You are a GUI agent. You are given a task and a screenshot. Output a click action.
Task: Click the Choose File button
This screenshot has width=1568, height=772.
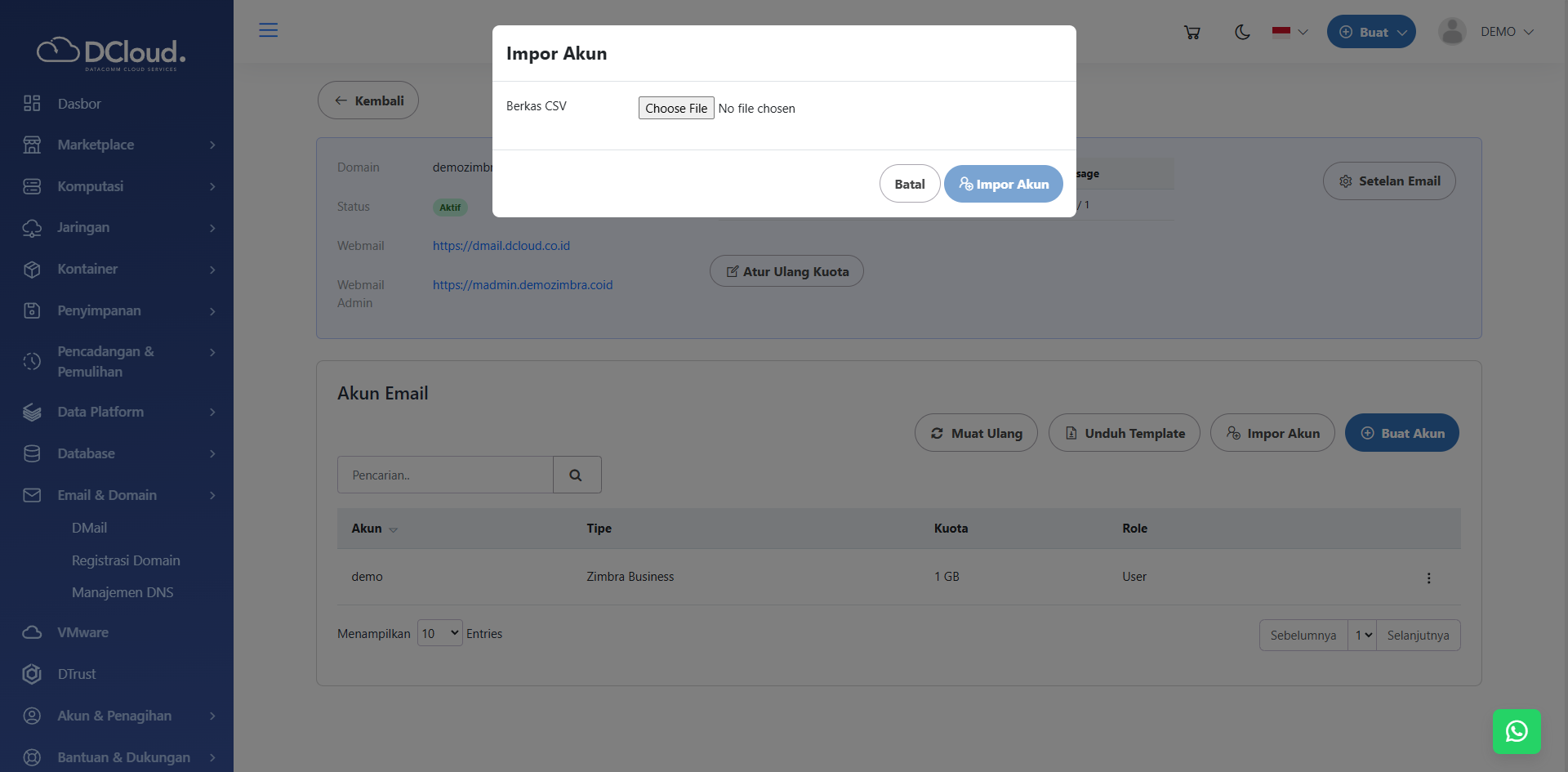point(676,108)
